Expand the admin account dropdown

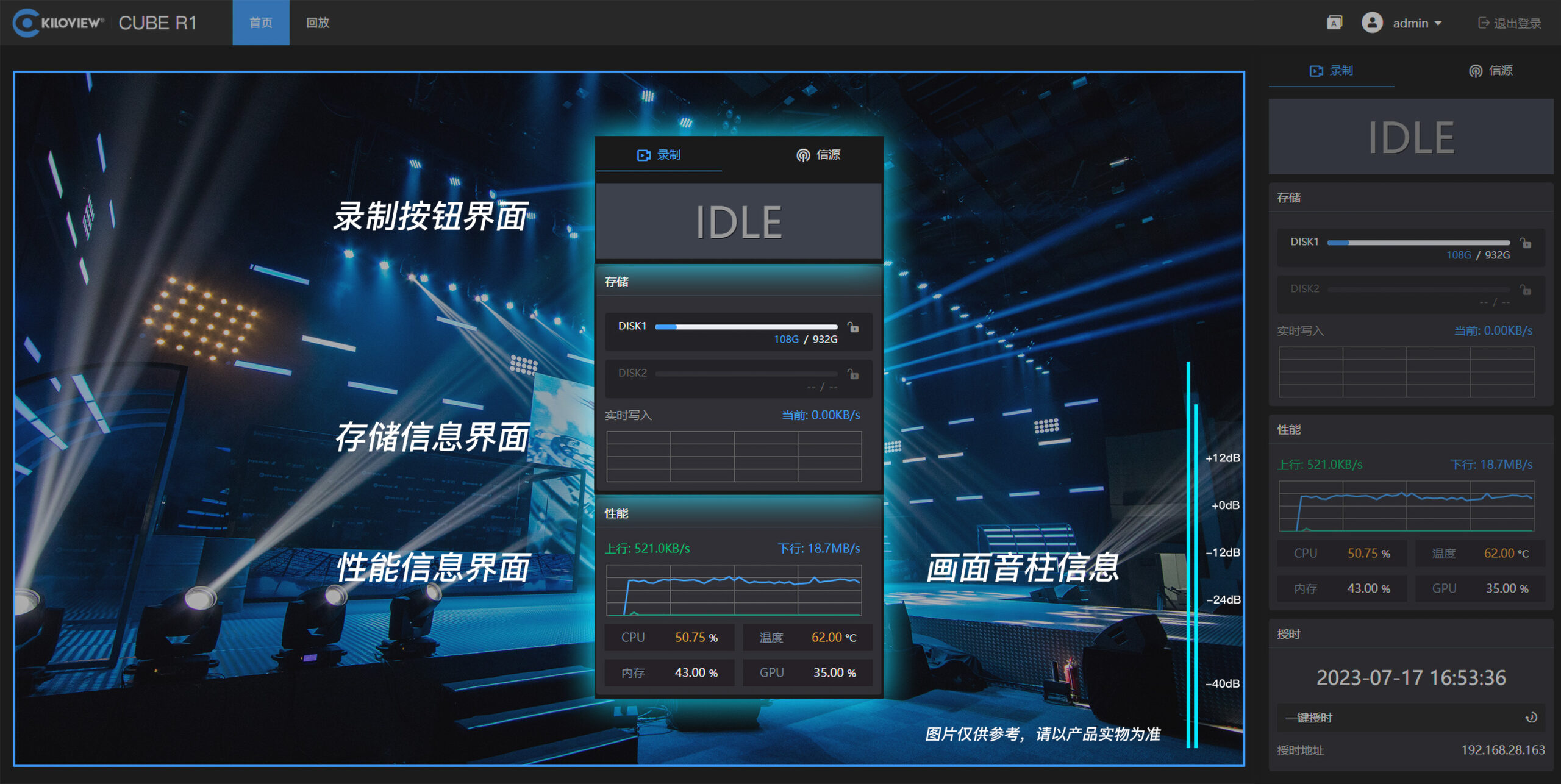coord(1417,23)
